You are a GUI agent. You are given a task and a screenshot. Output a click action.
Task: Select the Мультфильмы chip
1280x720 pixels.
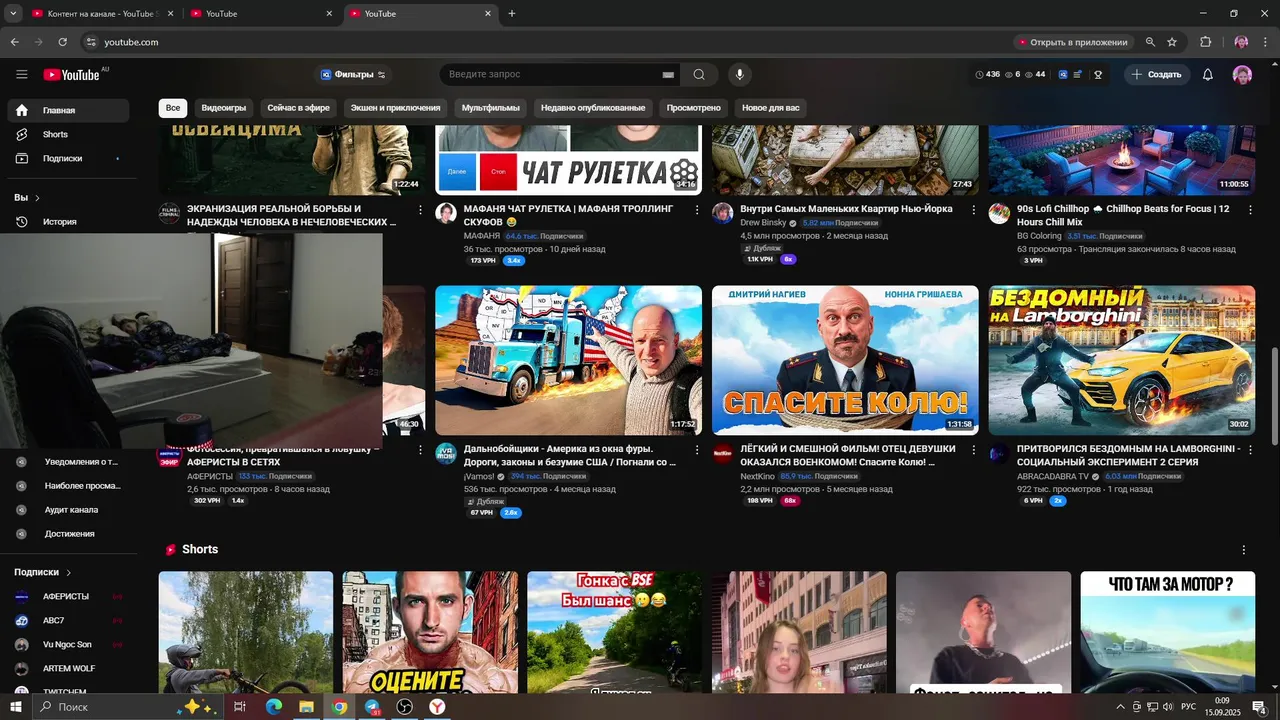pyautogui.click(x=491, y=108)
